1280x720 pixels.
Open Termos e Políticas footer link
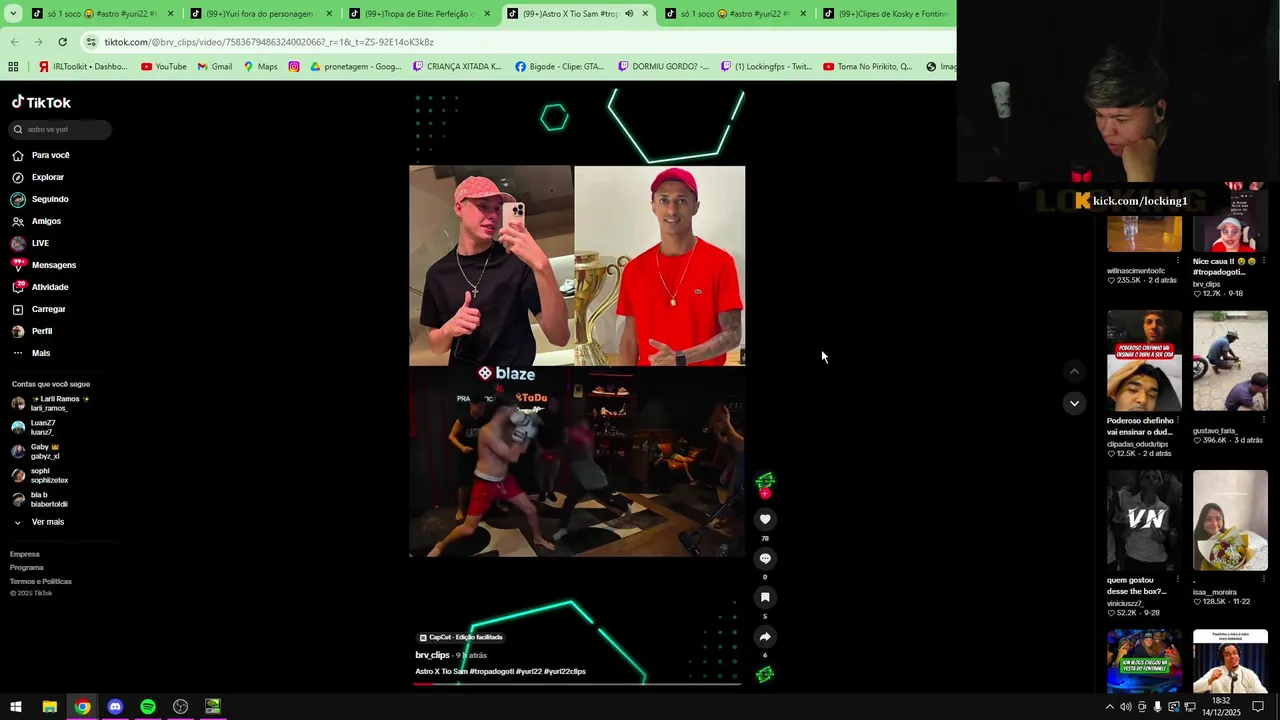tap(41, 581)
